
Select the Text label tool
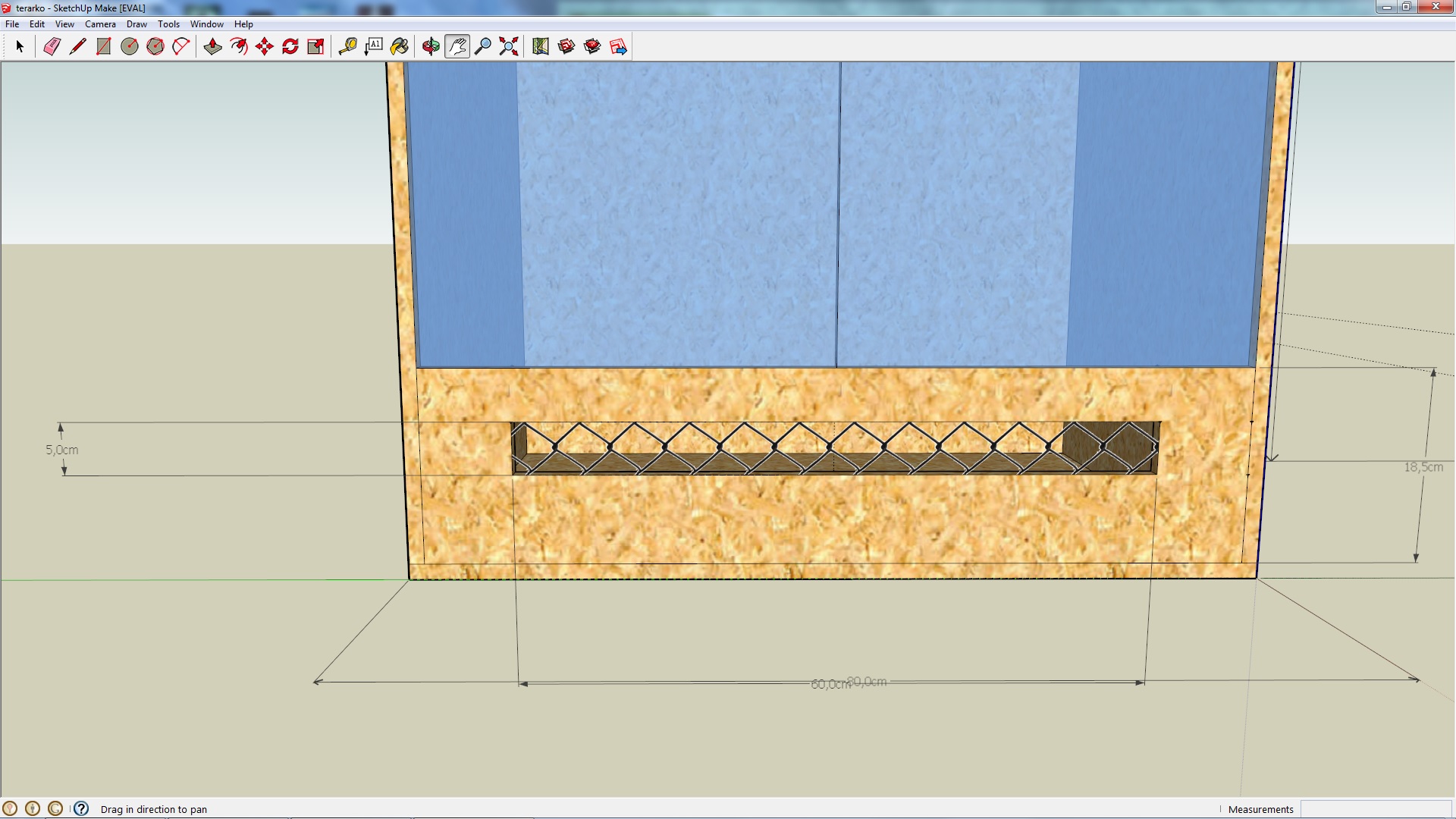point(374,47)
